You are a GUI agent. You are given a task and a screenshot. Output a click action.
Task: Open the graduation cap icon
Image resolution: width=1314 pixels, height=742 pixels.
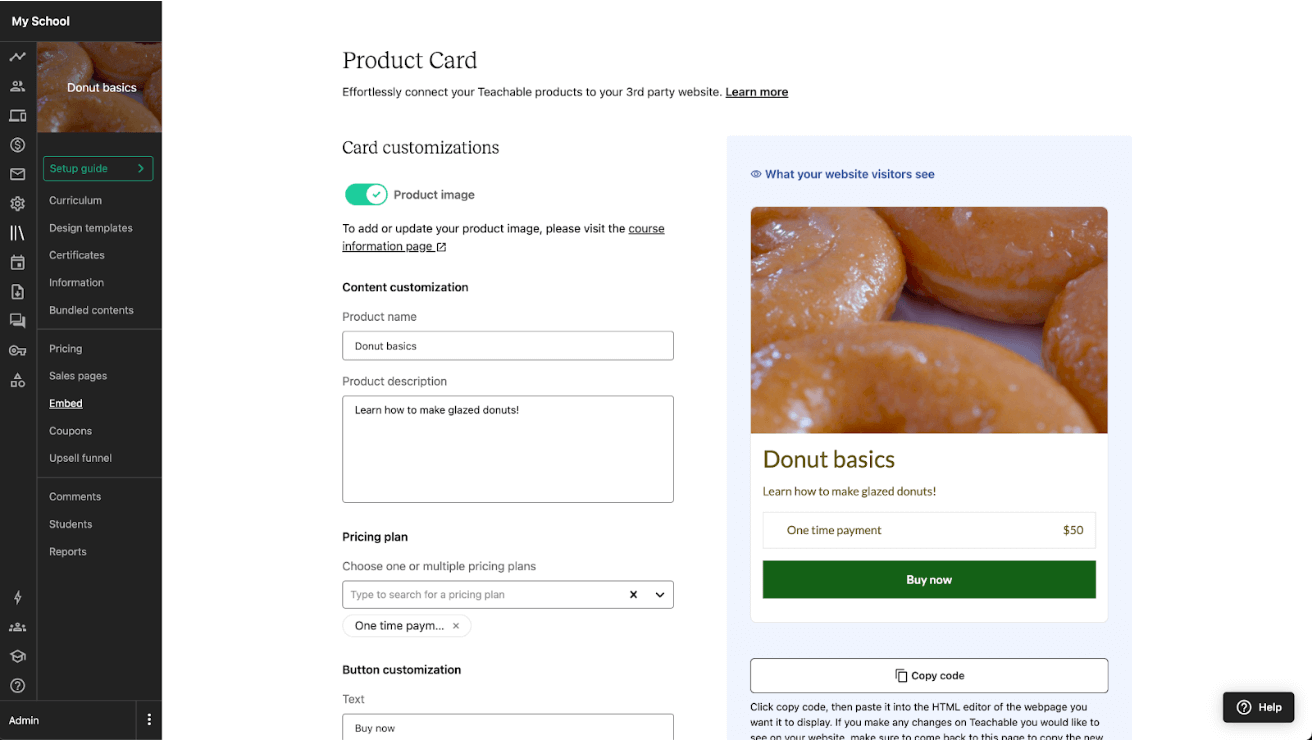click(x=17, y=657)
